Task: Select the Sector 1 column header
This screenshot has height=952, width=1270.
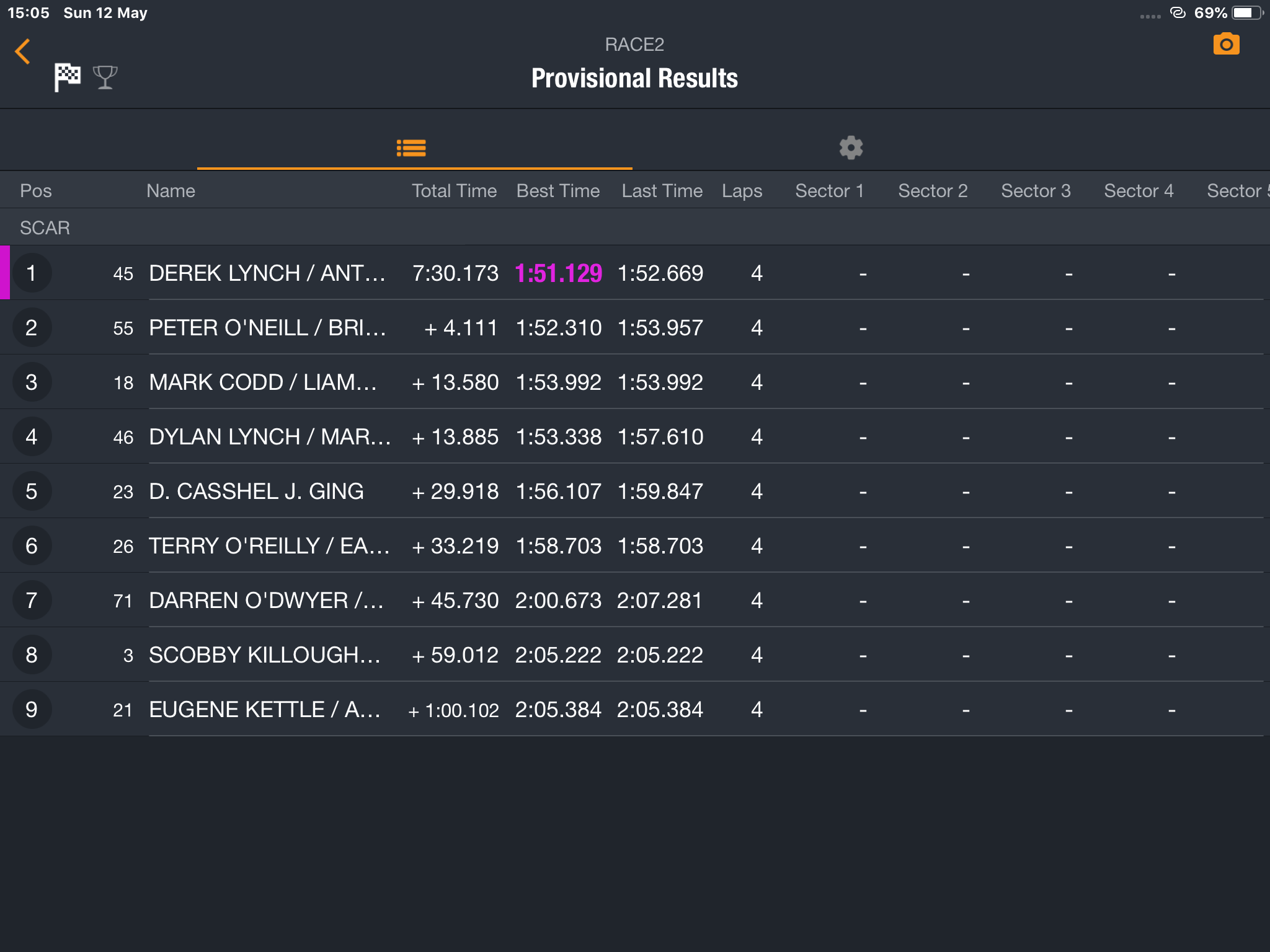Action: [x=830, y=190]
